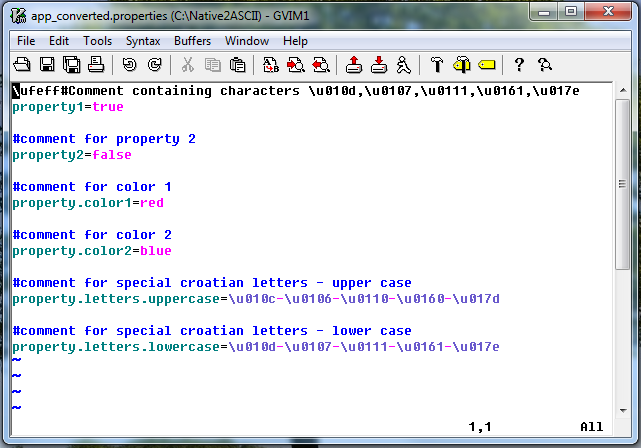Click the Save session icon

[x=379, y=65]
